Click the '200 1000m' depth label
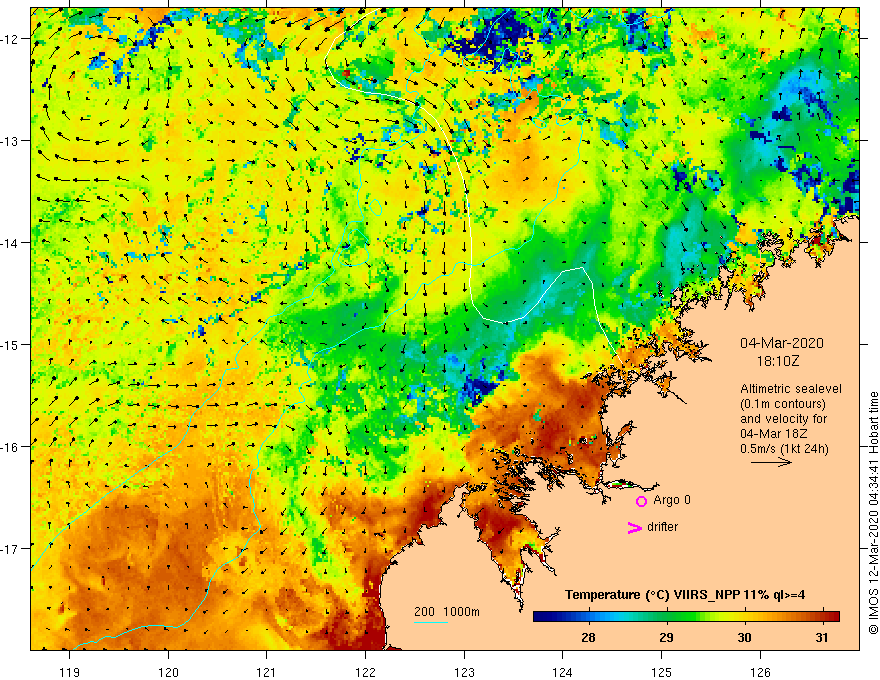The image size is (880, 680). pos(447,612)
